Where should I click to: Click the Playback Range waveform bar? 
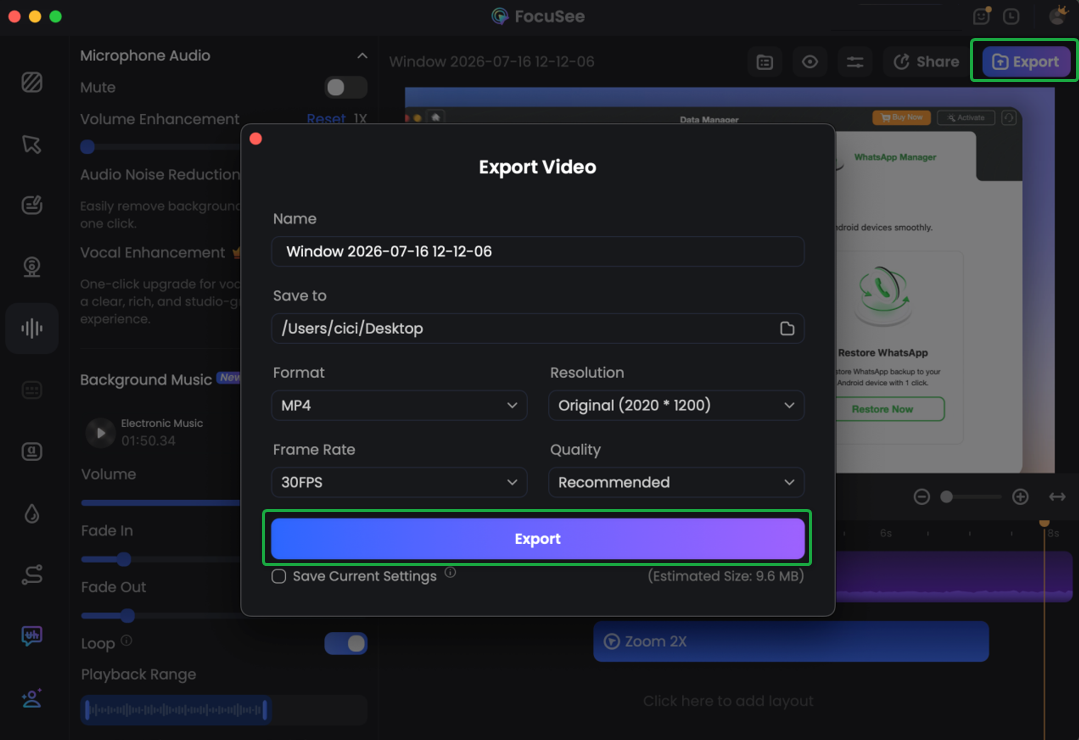click(176, 710)
